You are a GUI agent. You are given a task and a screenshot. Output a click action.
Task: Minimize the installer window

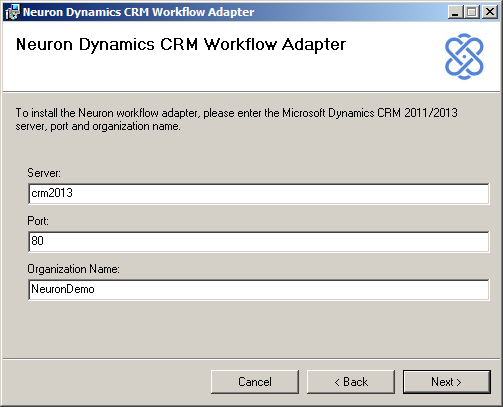click(x=455, y=12)
